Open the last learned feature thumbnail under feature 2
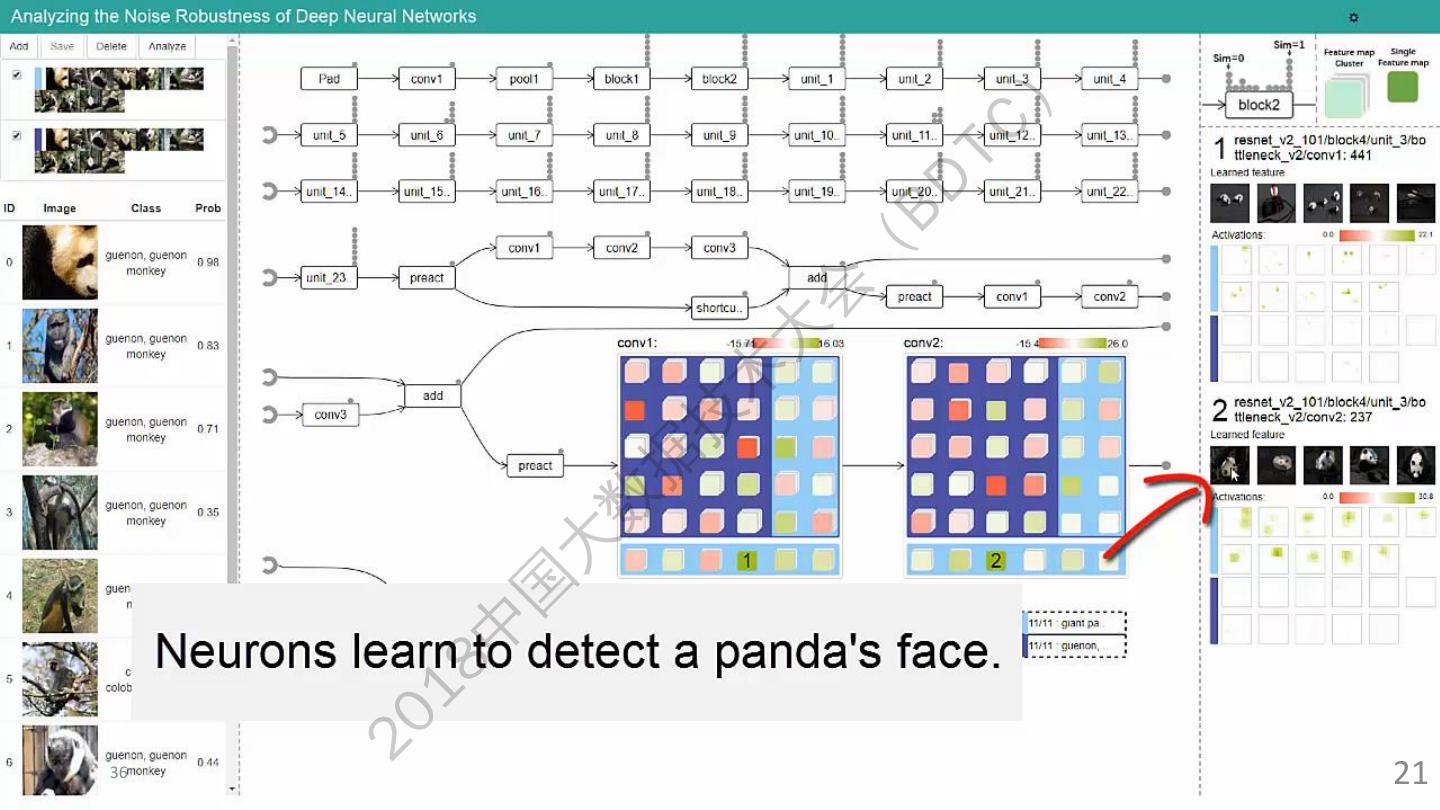The width and height of the screenshot is (1440, 810). pos(1416,466)
